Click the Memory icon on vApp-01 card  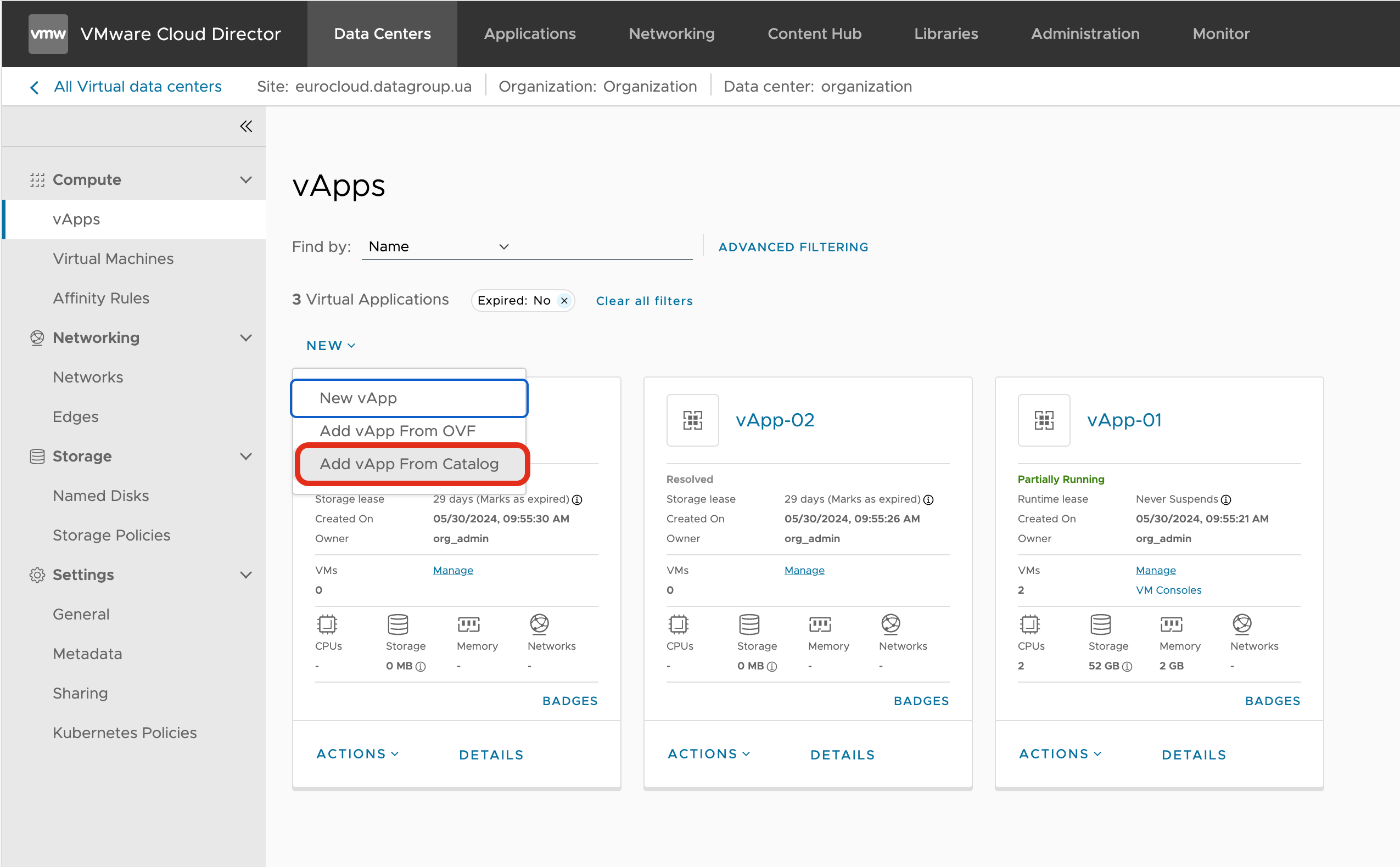[x=1171, y=624]
